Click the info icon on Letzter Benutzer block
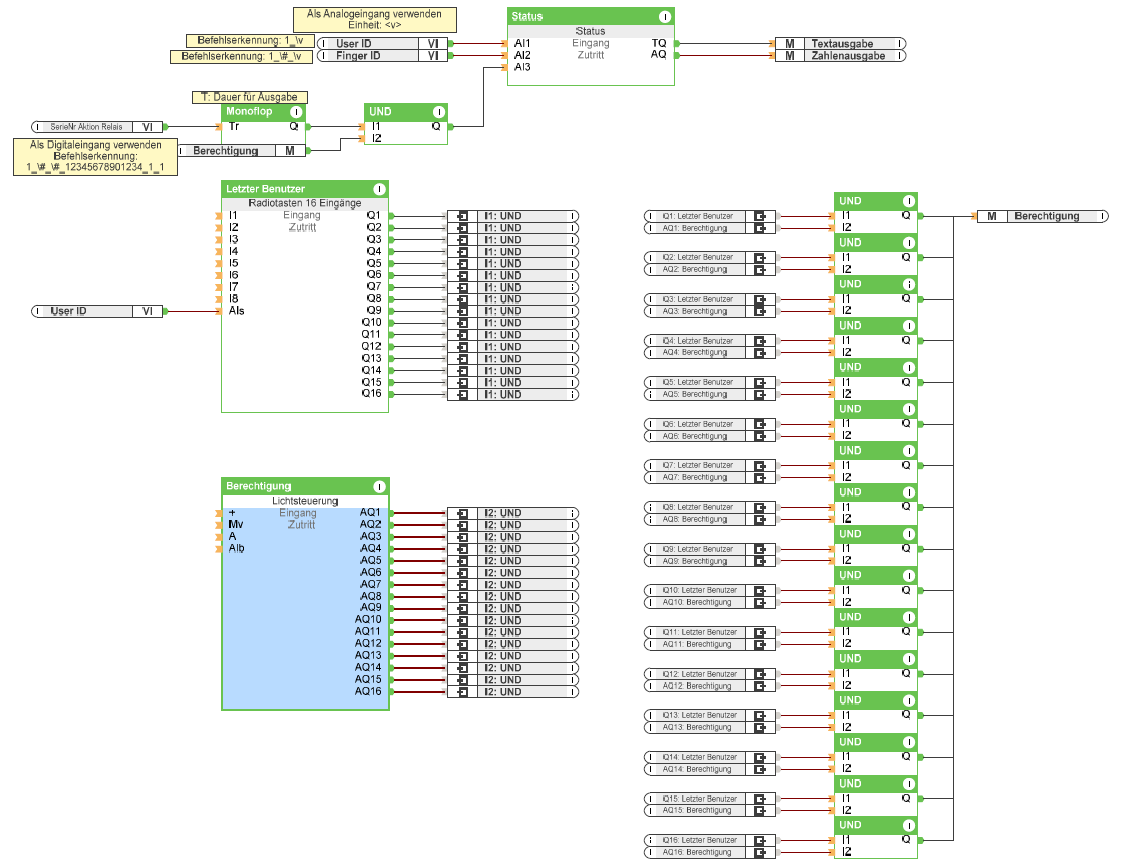Image resolution: width=1124 pixels, height=864 pixels. pyautogui.click(x=379, y=189)
